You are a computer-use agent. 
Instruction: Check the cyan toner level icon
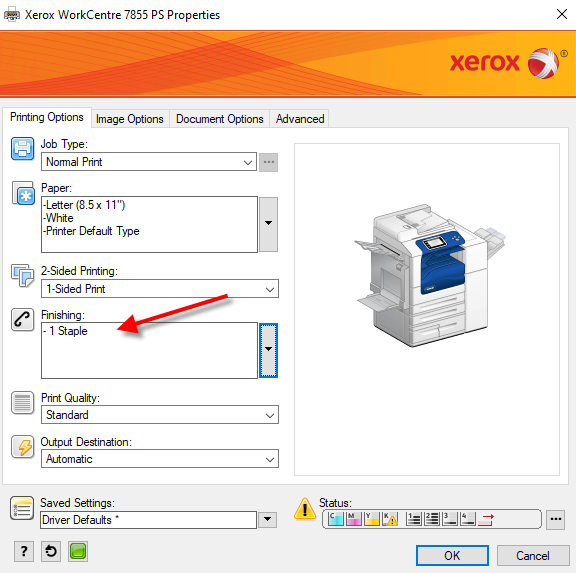tap(336, 519)
